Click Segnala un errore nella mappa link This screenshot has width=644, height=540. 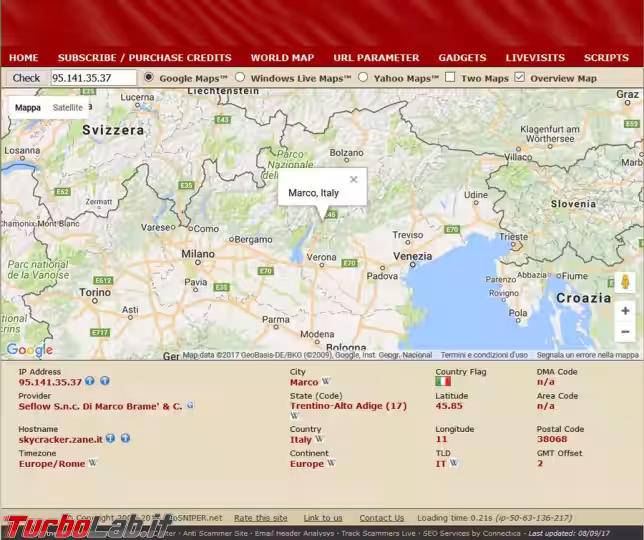tap(588, 355)
